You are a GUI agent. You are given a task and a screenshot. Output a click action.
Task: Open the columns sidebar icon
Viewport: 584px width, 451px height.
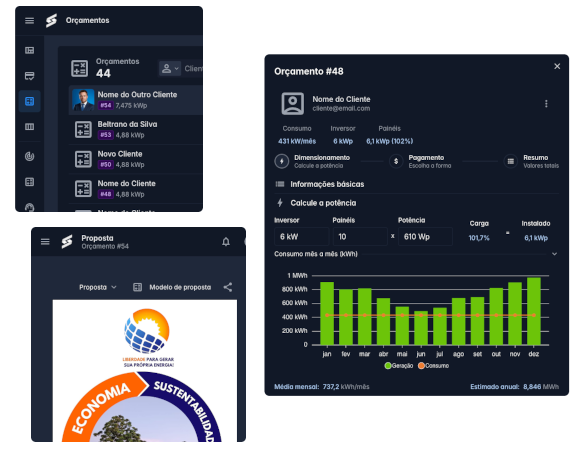pyautogui.click(x=29, y=127)
